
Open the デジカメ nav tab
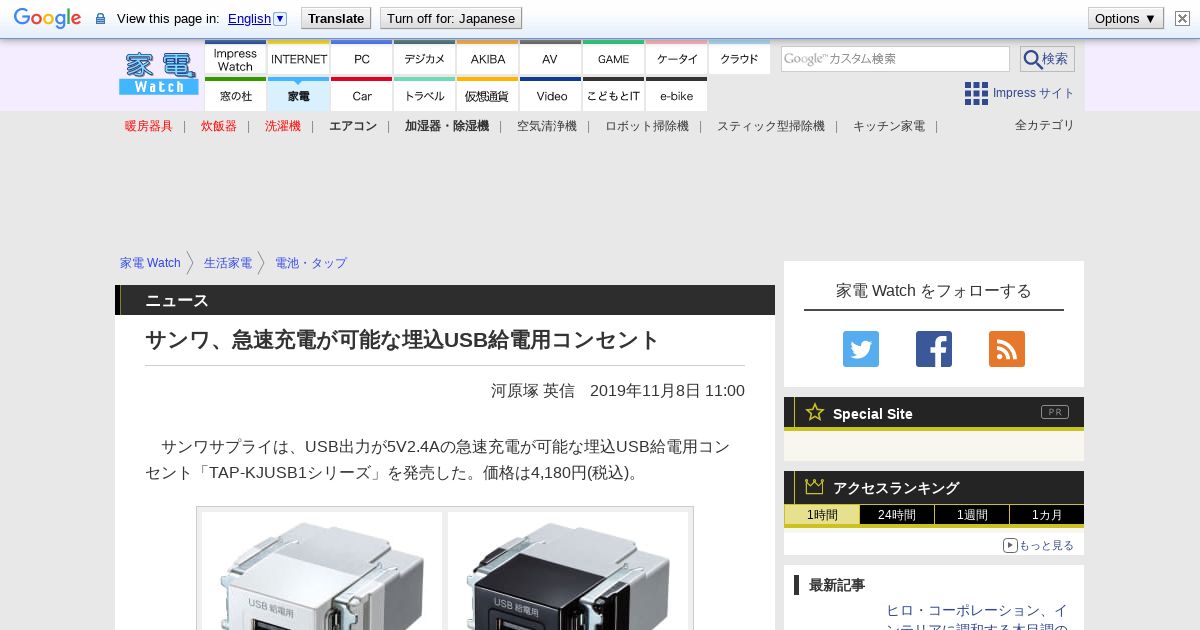(425, 59)
